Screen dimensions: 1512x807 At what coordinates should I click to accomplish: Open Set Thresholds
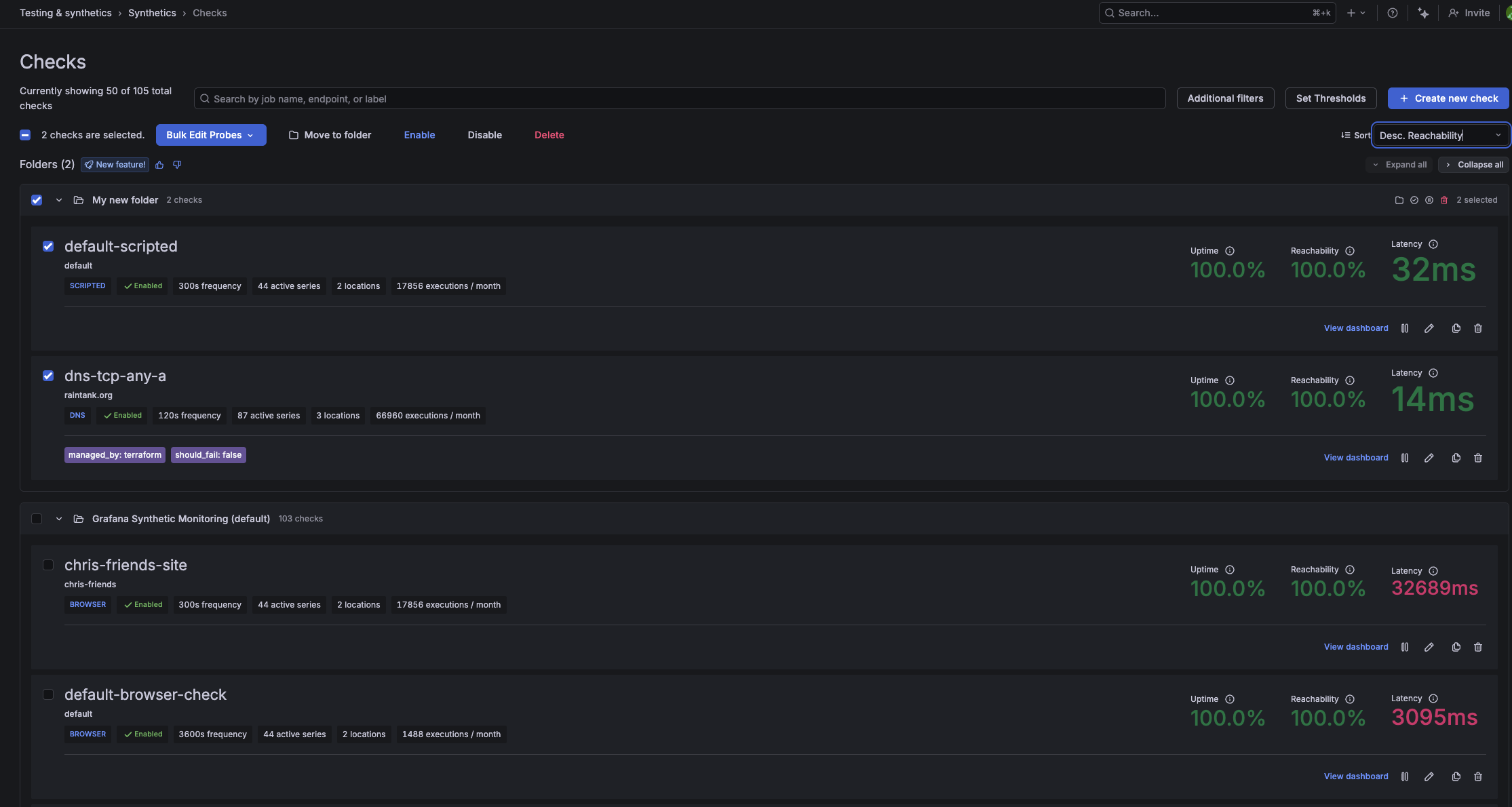pos(1331,98)
